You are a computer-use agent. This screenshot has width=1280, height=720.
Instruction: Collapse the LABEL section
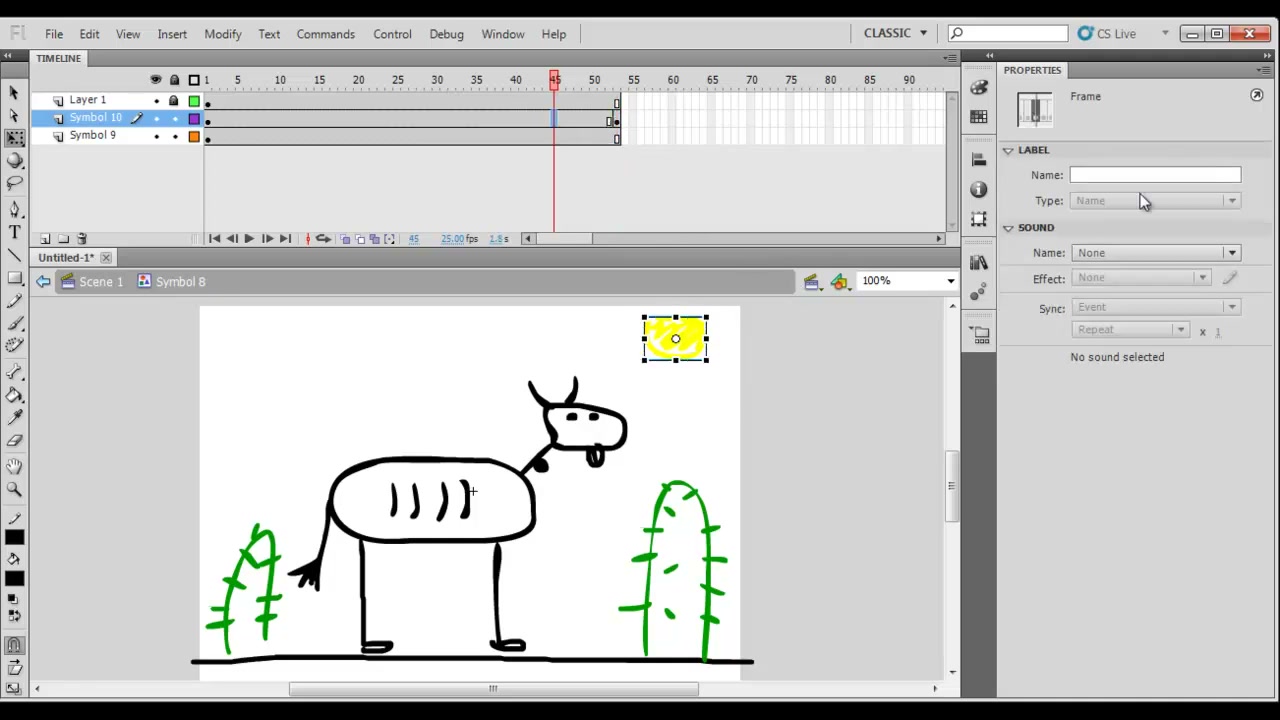1008,150
